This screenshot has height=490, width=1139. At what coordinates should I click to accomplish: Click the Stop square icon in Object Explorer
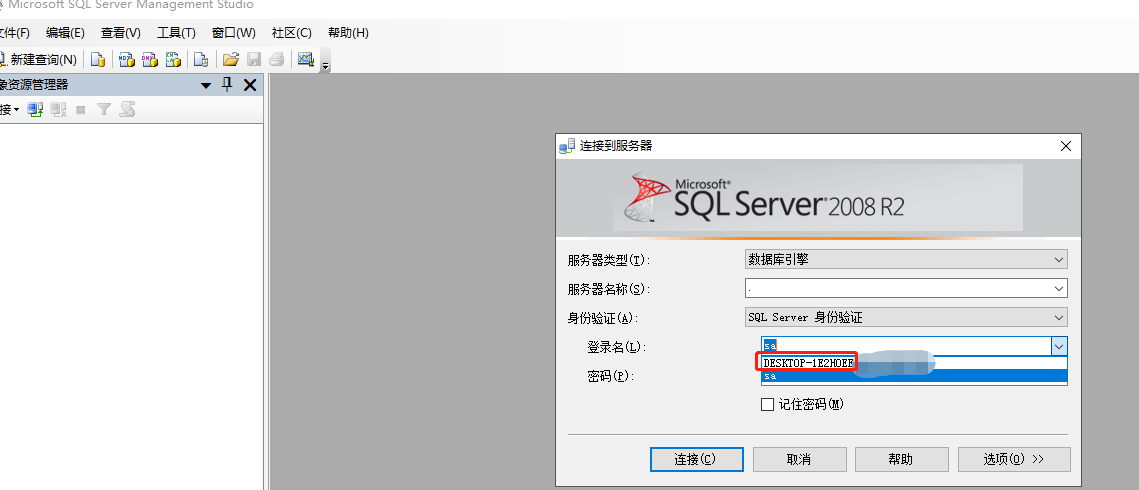[81, 110]
